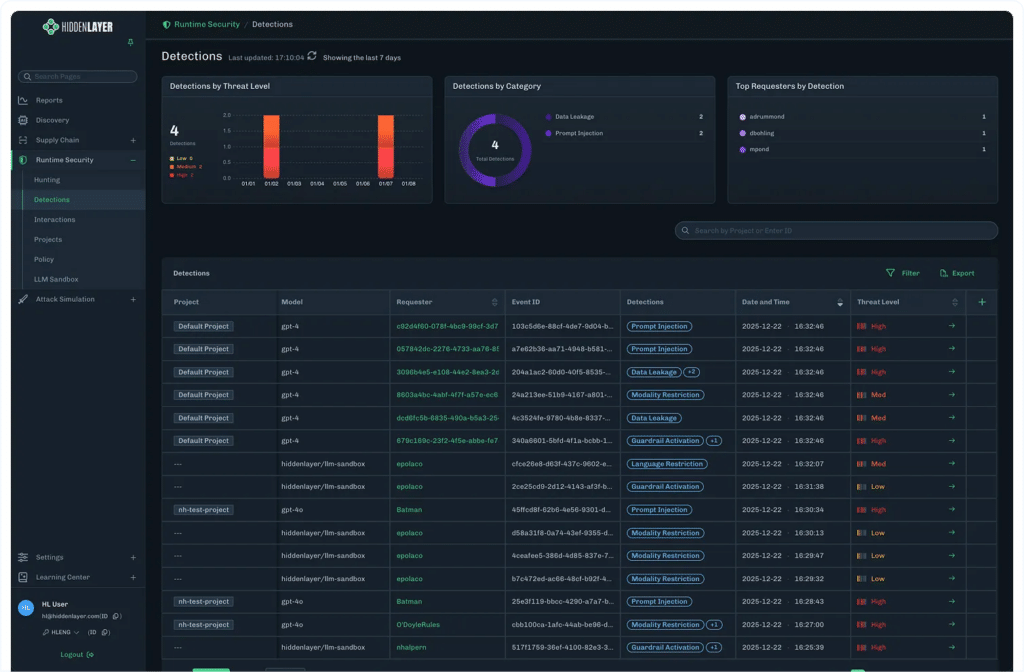Open the HLENG tenant dropdown
The height and width of the screenshot is (672, 1024).
coord(61,632)
